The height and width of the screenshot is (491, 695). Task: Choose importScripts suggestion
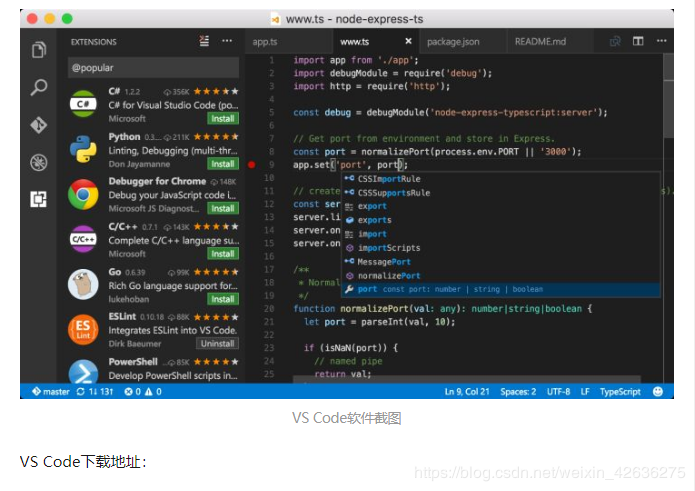tap(500, 248)
